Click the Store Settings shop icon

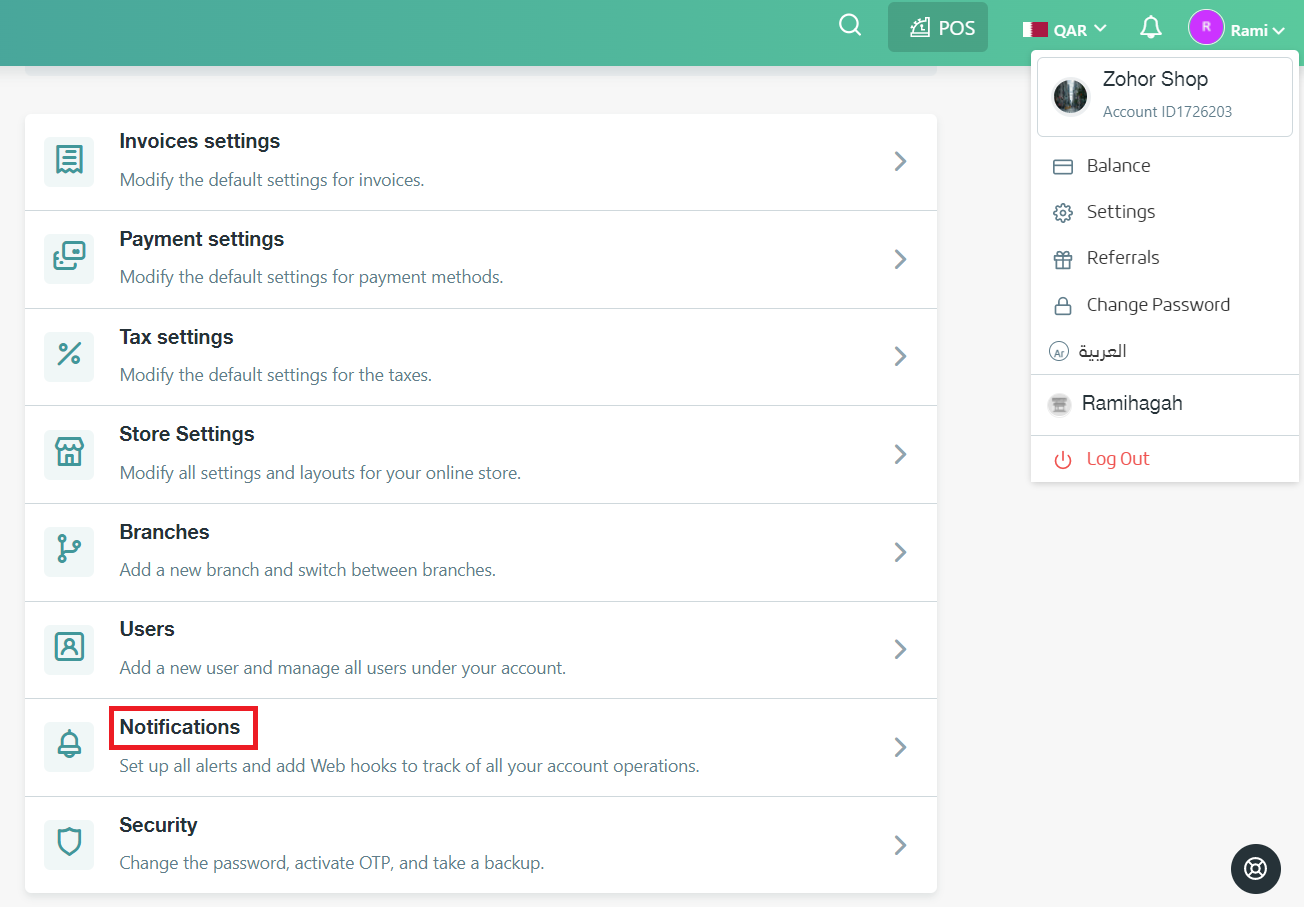pyautogui.click(x=68, y=454)
